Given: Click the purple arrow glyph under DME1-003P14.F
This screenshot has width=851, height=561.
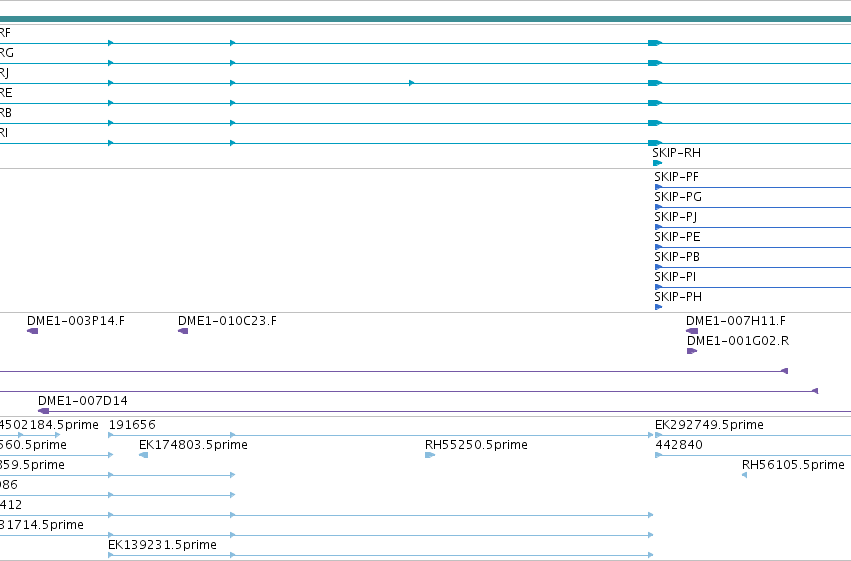Looking at the screenshot, I should 33,331.
